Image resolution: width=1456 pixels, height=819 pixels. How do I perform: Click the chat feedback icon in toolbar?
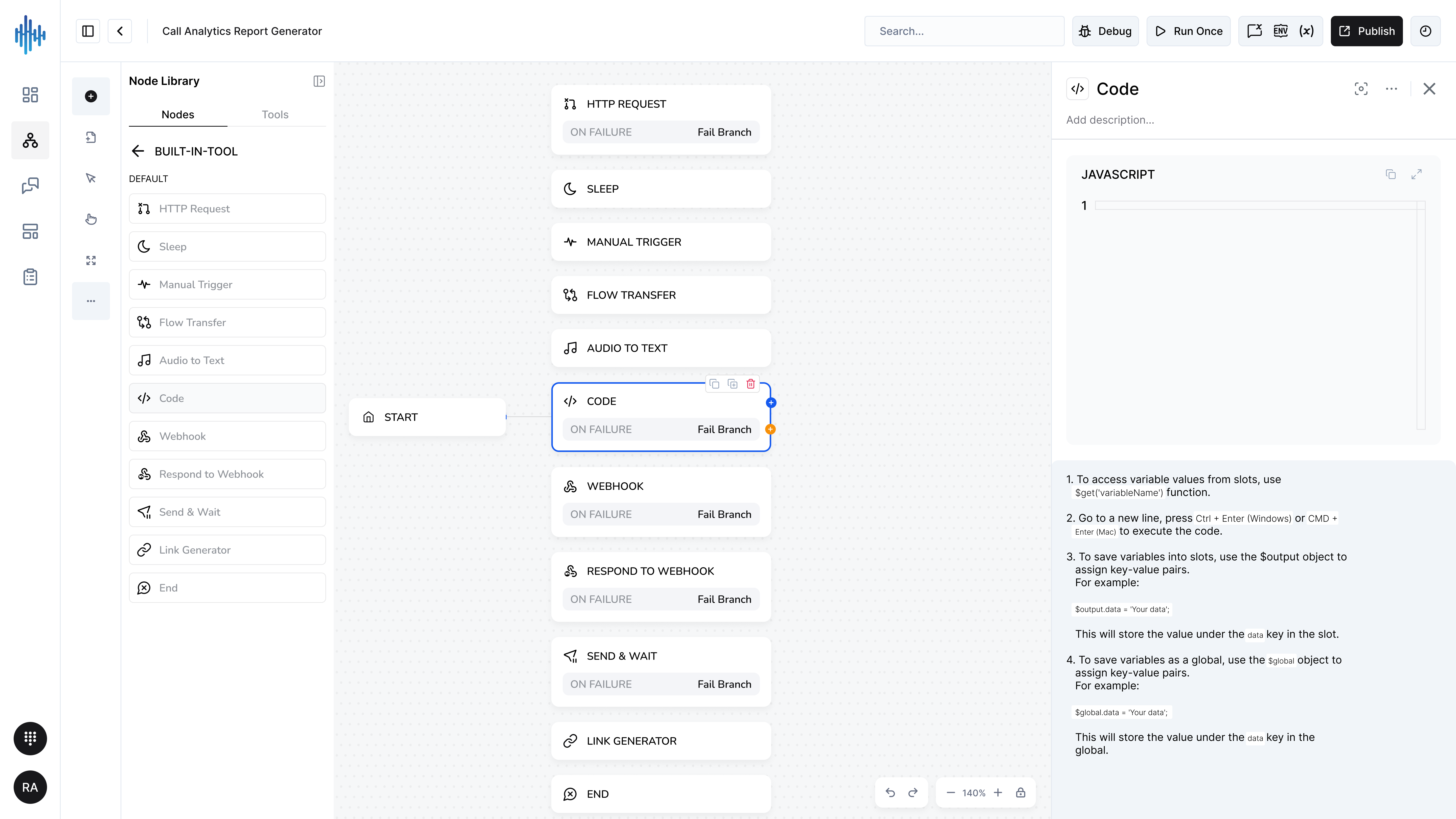click(x=1255, y=31)
